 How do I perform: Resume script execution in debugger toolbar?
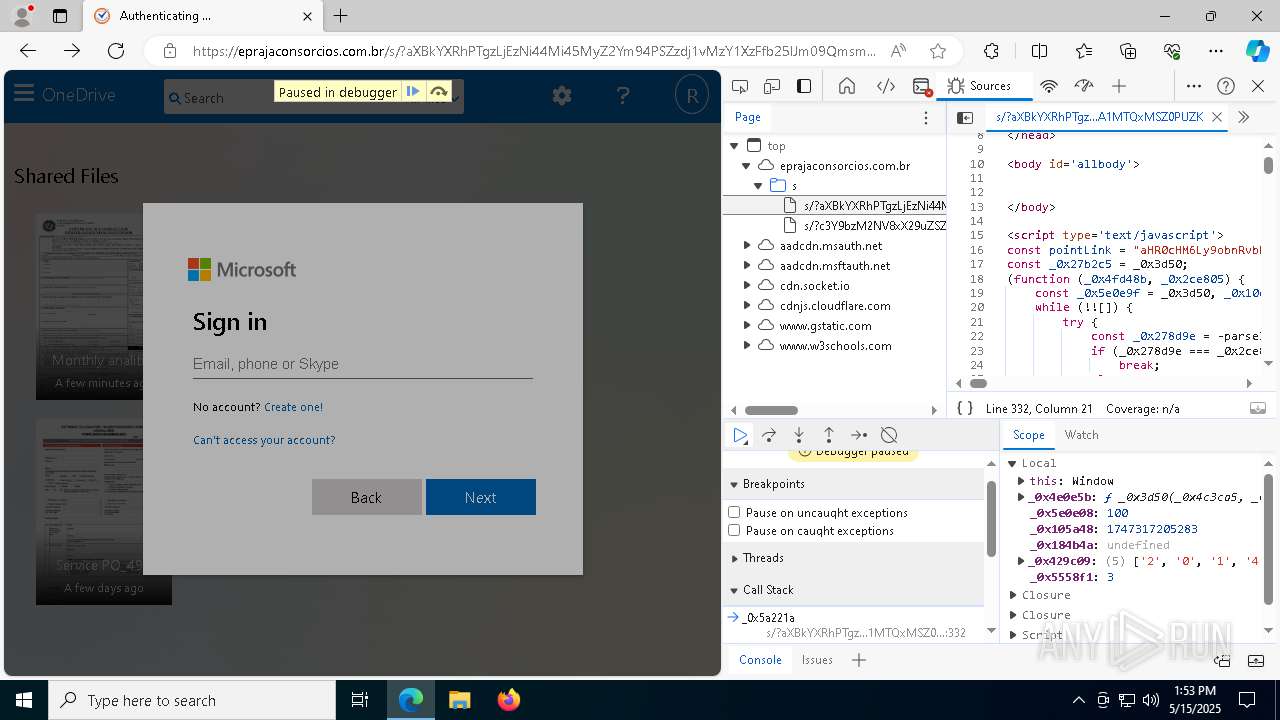point(740,435)
